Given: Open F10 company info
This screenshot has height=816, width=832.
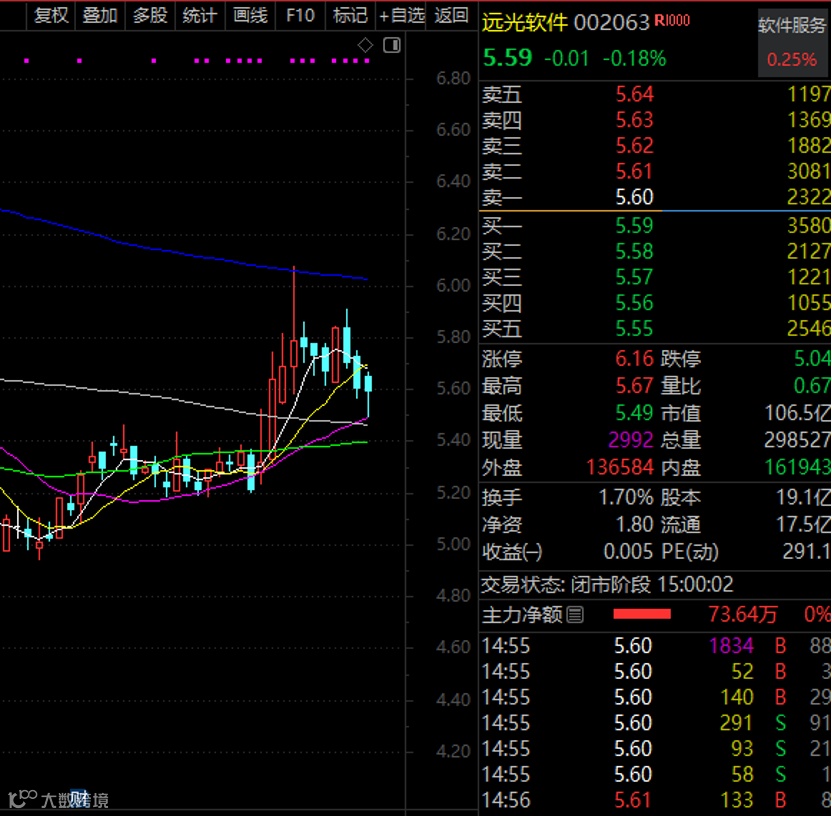Looking at the screenshot, I should pos(300,15).
